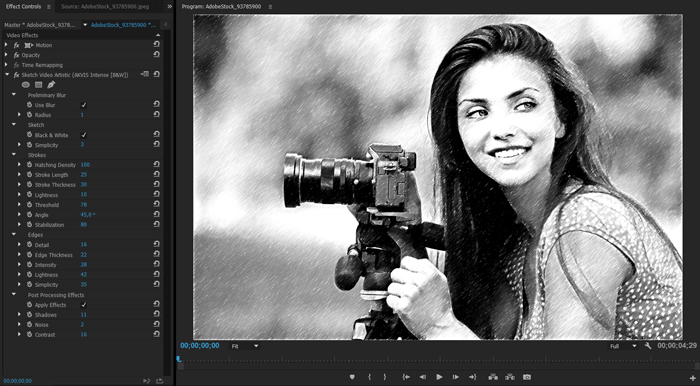Step back one frame
This screenshot has width=700, height=386.
(423, 377)
